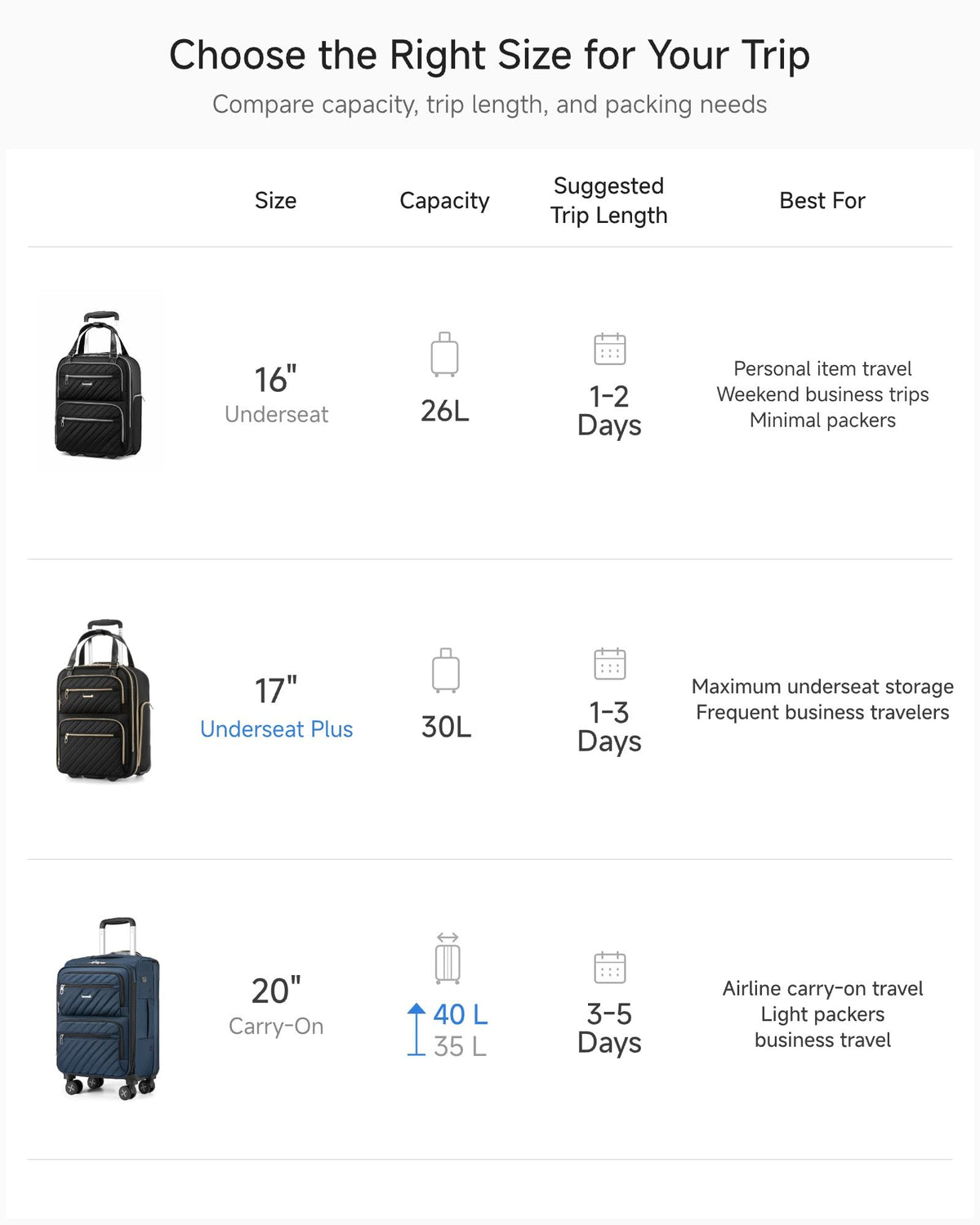
Task: Click the 16" Underseat size label
Action: tap(276, 394)
